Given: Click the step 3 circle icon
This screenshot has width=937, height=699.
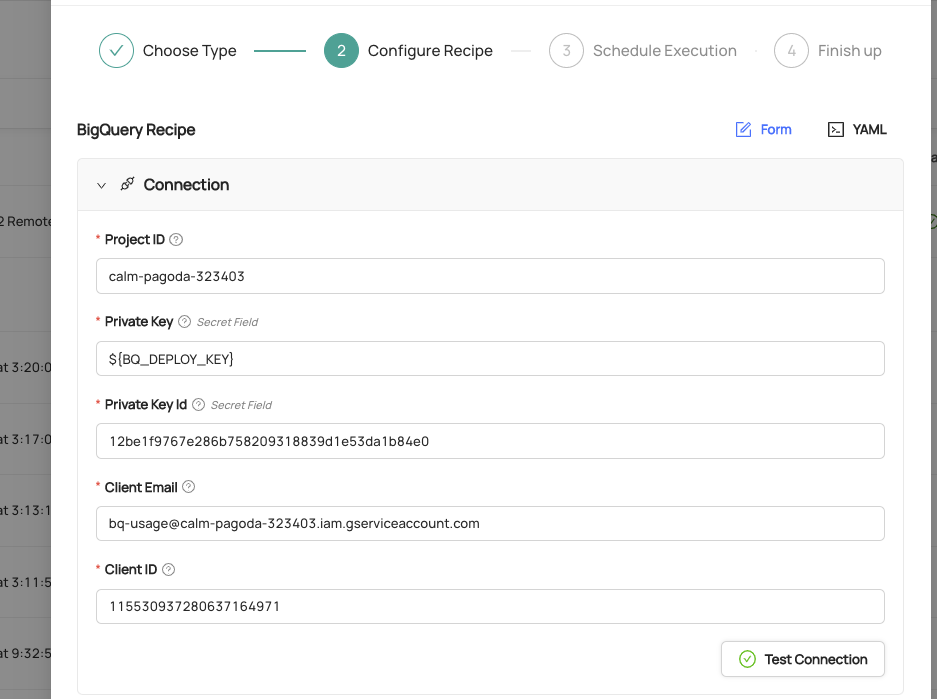Looking at the screenshot, I should tap(566, 50).
